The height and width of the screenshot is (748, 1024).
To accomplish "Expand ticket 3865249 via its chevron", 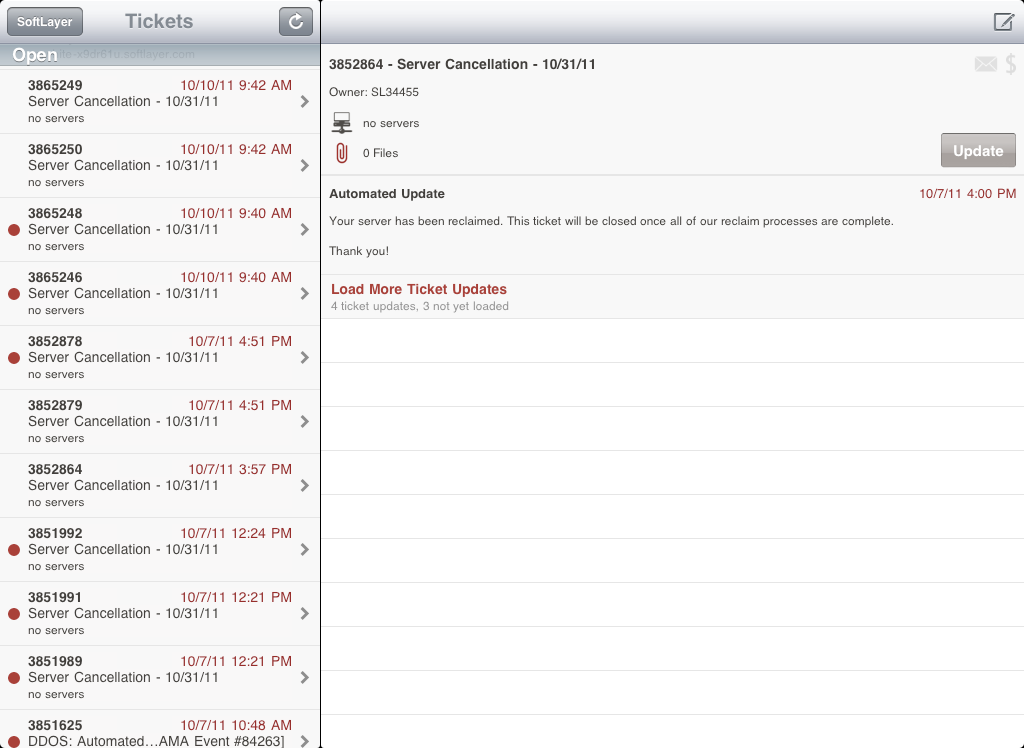I will [x=305, y=102].
